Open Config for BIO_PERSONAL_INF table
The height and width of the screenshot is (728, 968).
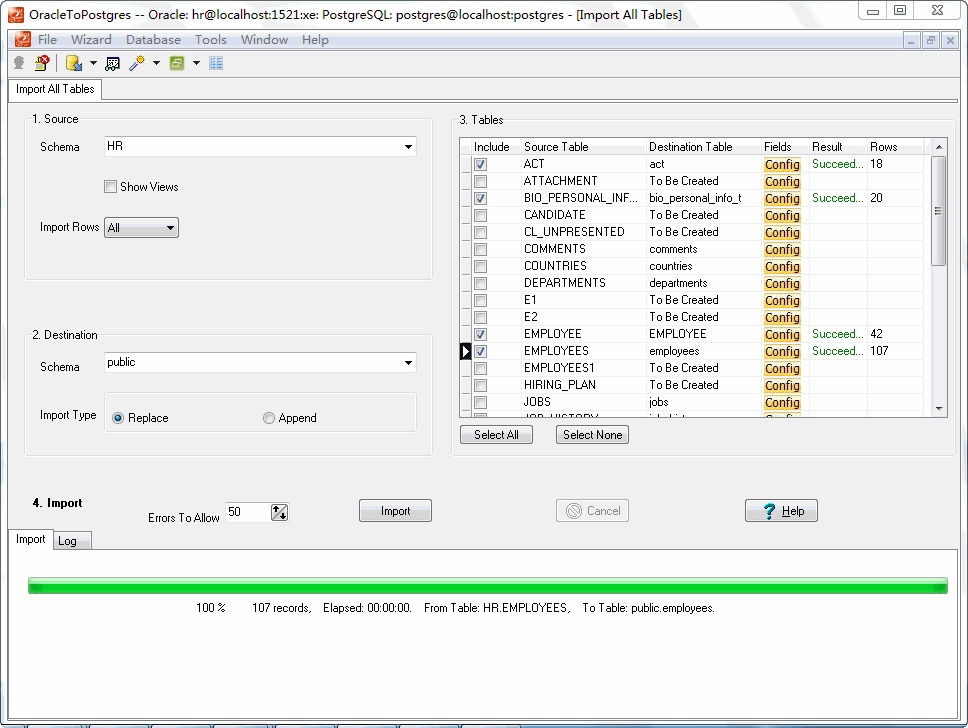pos(782,198)
